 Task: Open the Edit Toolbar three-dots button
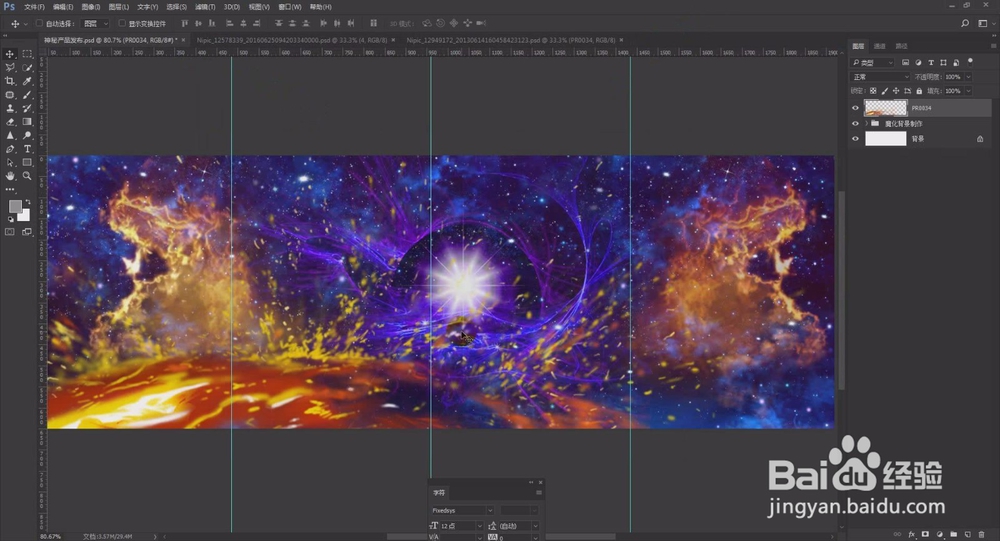tap(10, 189)
